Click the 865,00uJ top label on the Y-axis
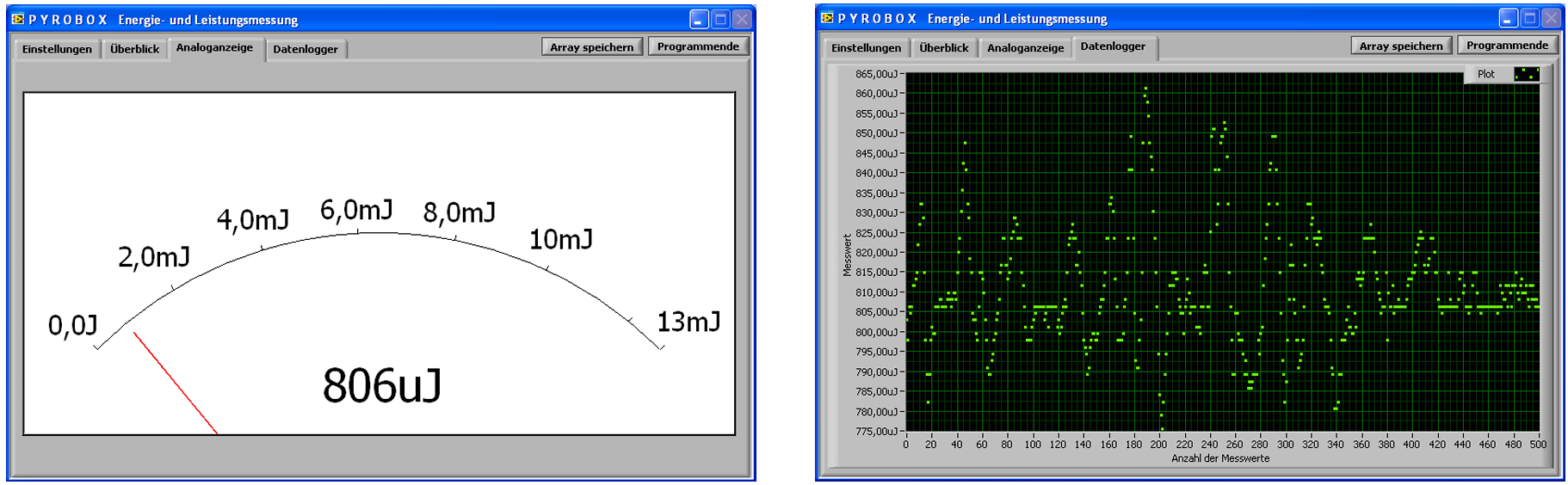 pos(876,75)
